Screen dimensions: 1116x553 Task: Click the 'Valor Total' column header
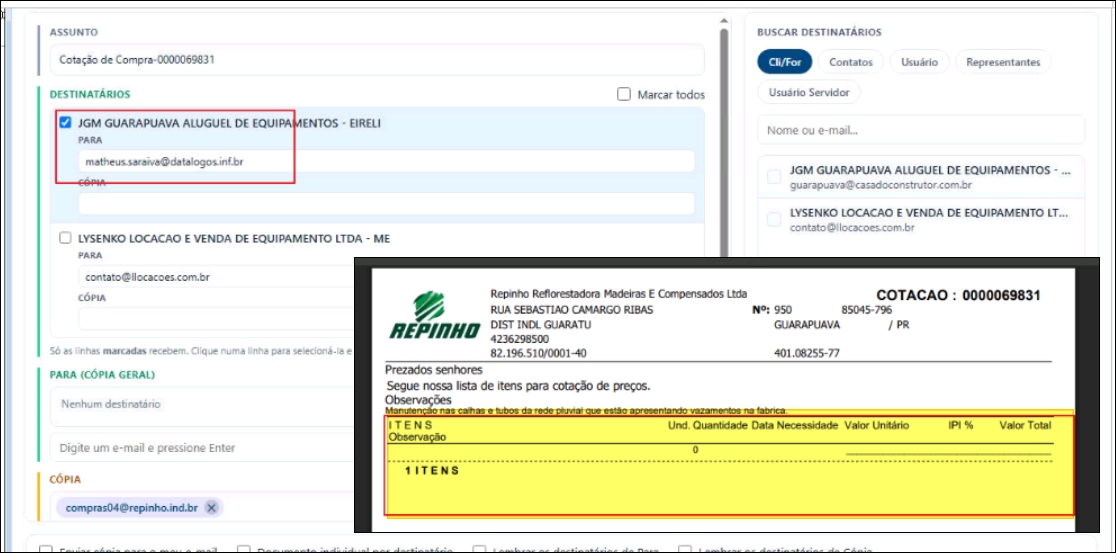pos(1025,426)
